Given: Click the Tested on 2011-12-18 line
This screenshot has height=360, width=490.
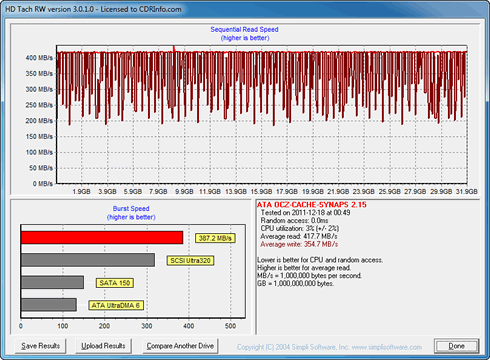Looking at the screenshot, I should [x=305, y=213].
